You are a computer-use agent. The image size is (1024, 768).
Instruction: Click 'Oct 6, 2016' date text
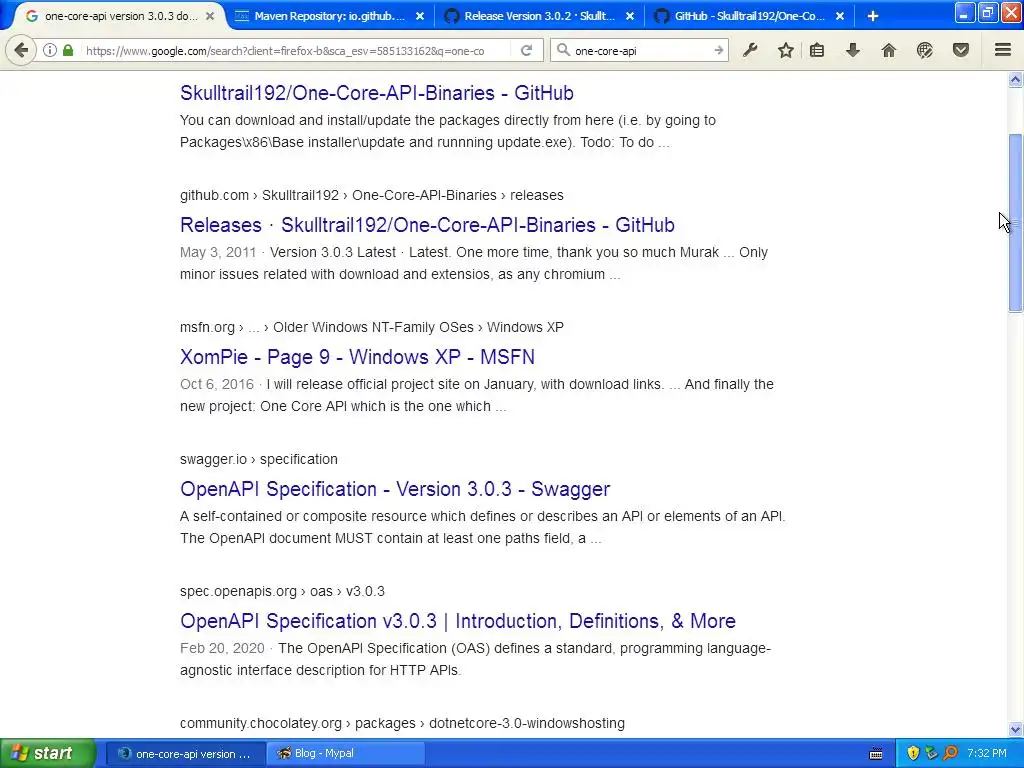(x=217, y=384)
